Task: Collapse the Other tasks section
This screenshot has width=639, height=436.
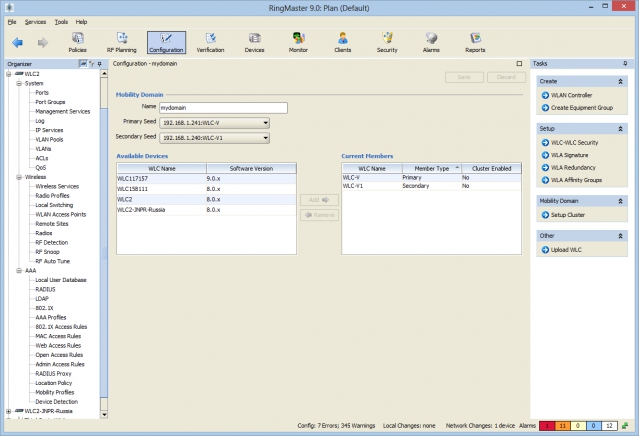Action: pos(620,236)
